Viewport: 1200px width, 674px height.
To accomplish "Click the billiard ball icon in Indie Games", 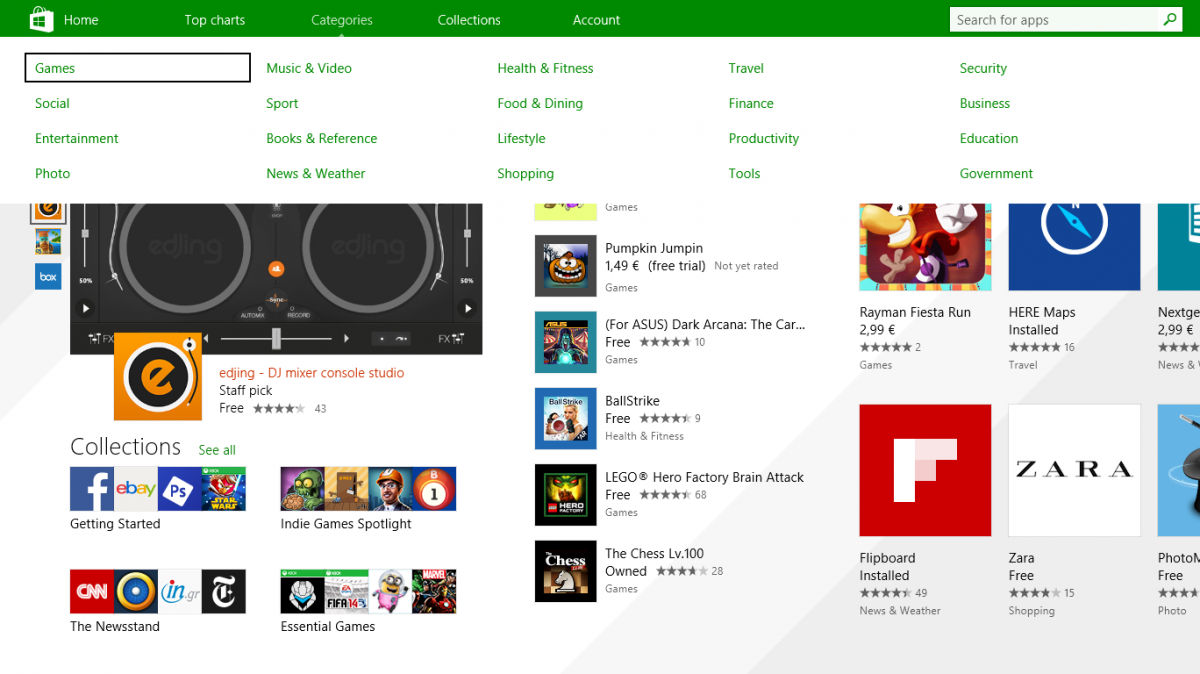I will click(434, 489).
